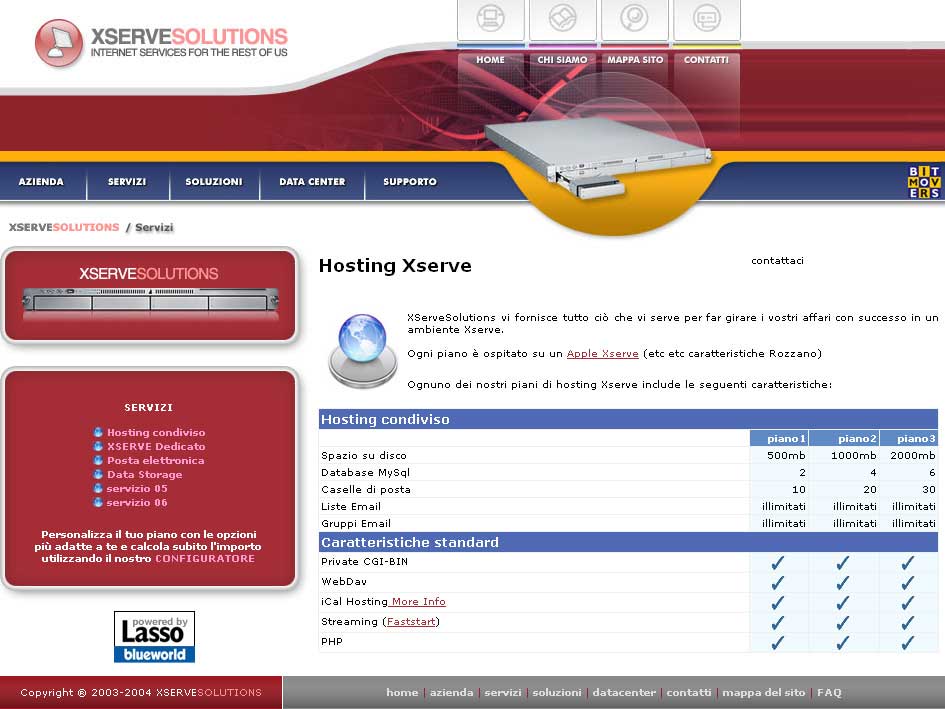The image size is (945, 709).
Task: Click the Xserve server image in banner
Action: coord(597,157)
